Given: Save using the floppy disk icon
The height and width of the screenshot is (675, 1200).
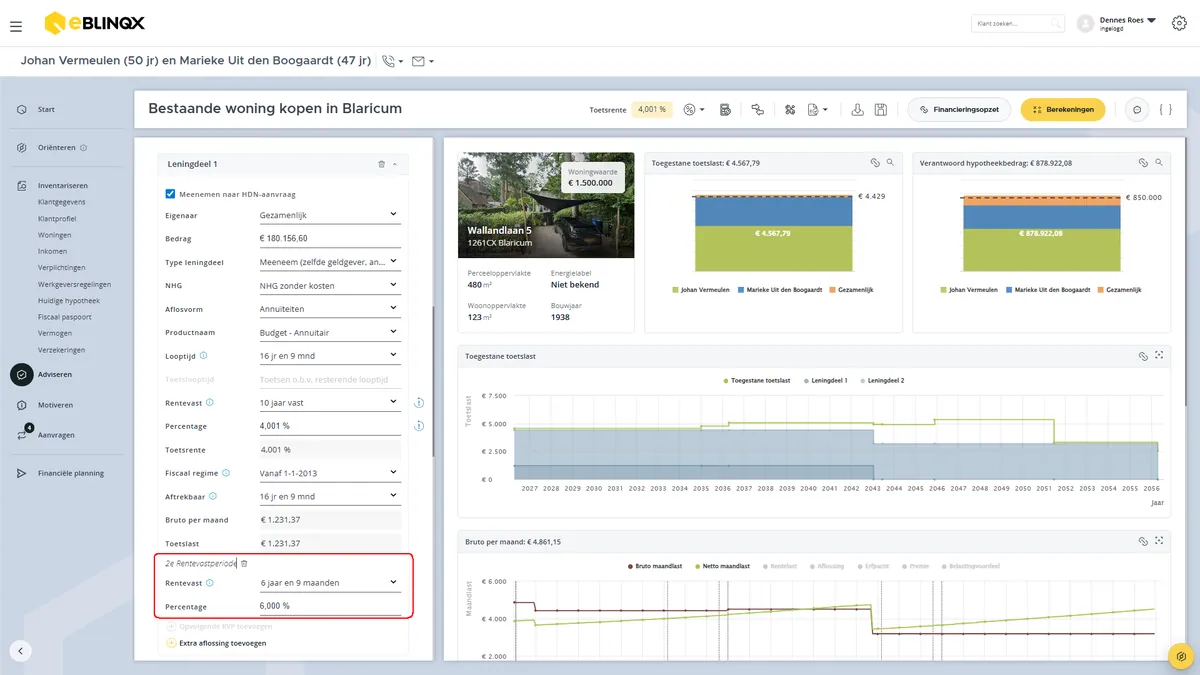Looking at the screenshot, I should [880, 109].
